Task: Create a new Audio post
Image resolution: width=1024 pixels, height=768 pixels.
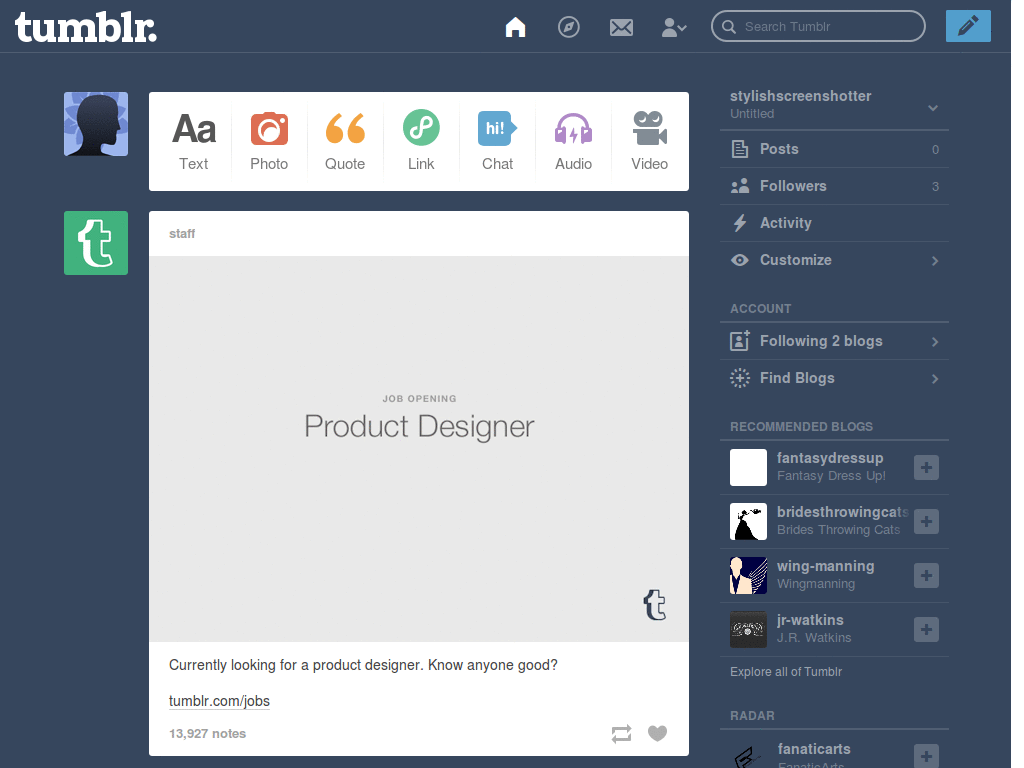Action: [x=573, y=141]
